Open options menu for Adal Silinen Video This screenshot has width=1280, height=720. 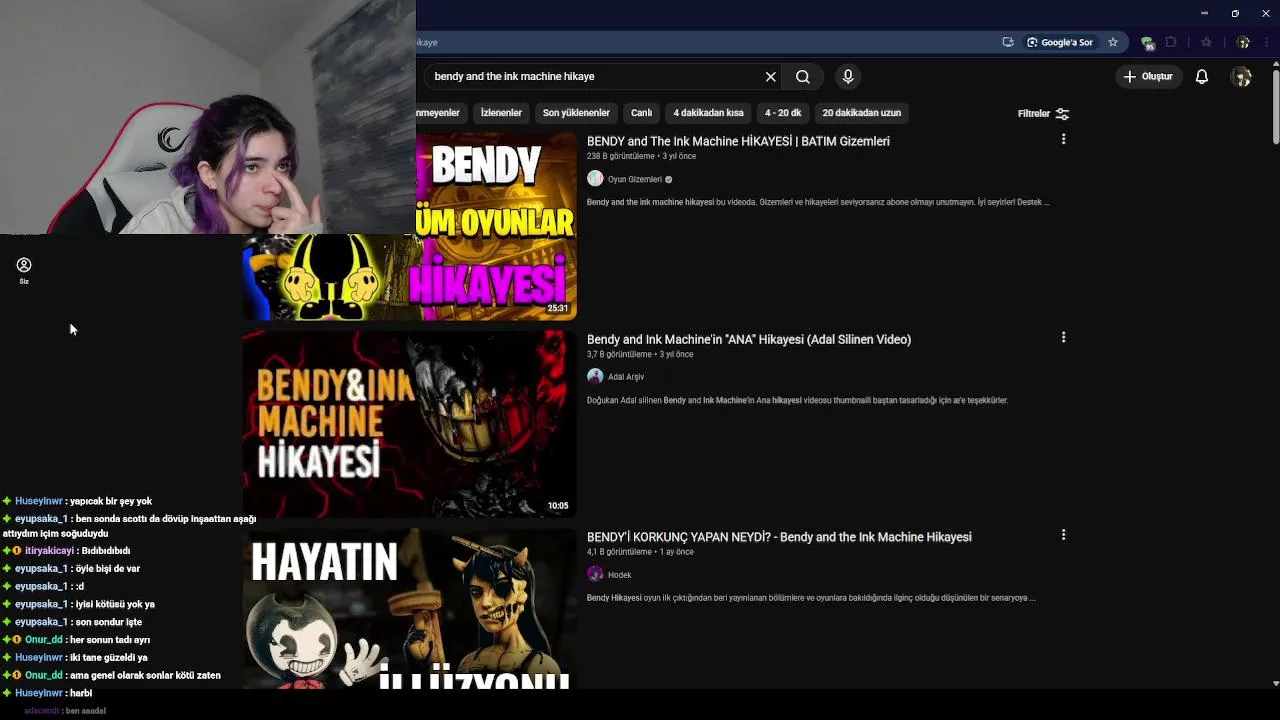[x=1063, y=337]
